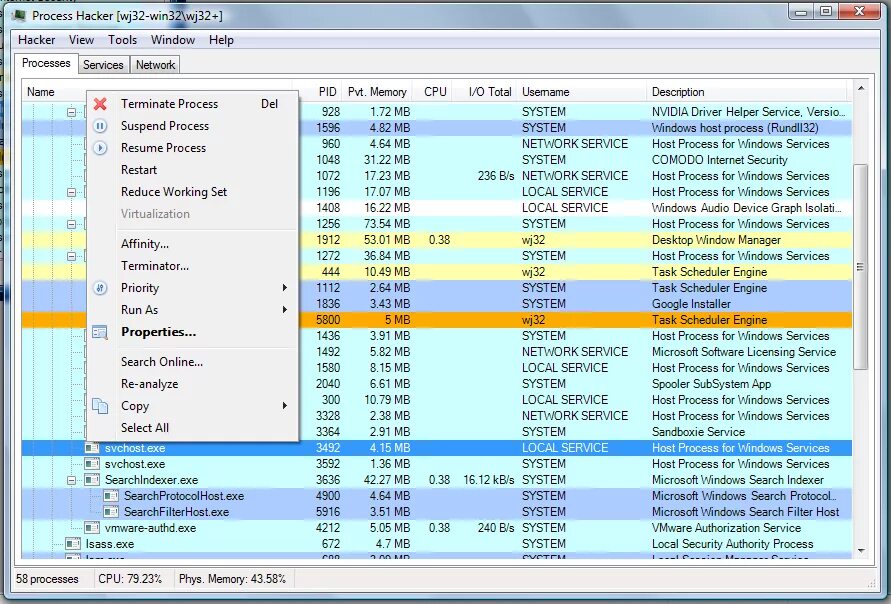Select the Microsoft Software Licensing Service row
Viewport: 891px width, 604px height.
pos(436,352)
